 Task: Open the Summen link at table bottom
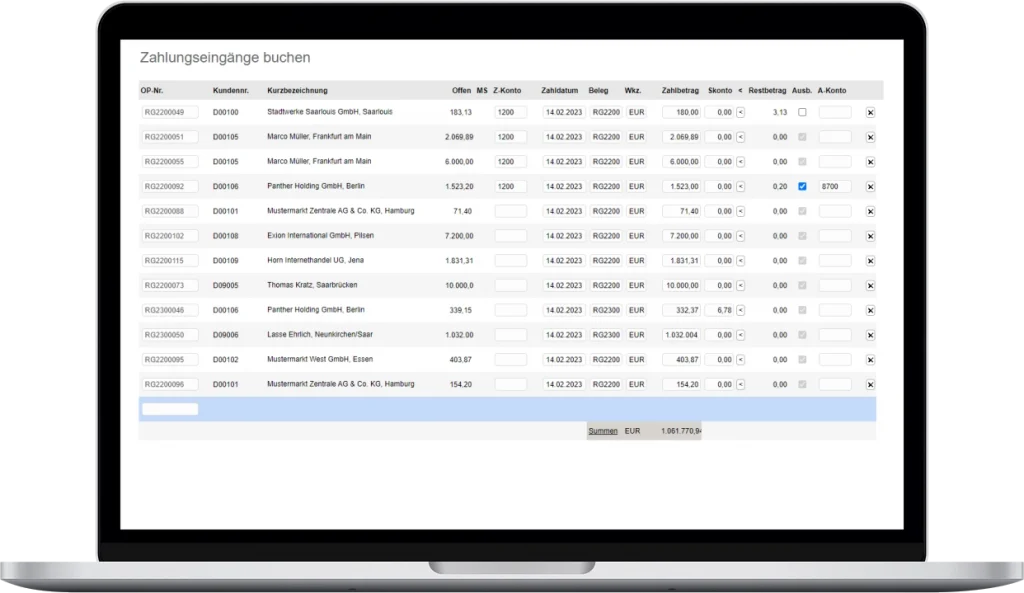(x=603, y=431)
